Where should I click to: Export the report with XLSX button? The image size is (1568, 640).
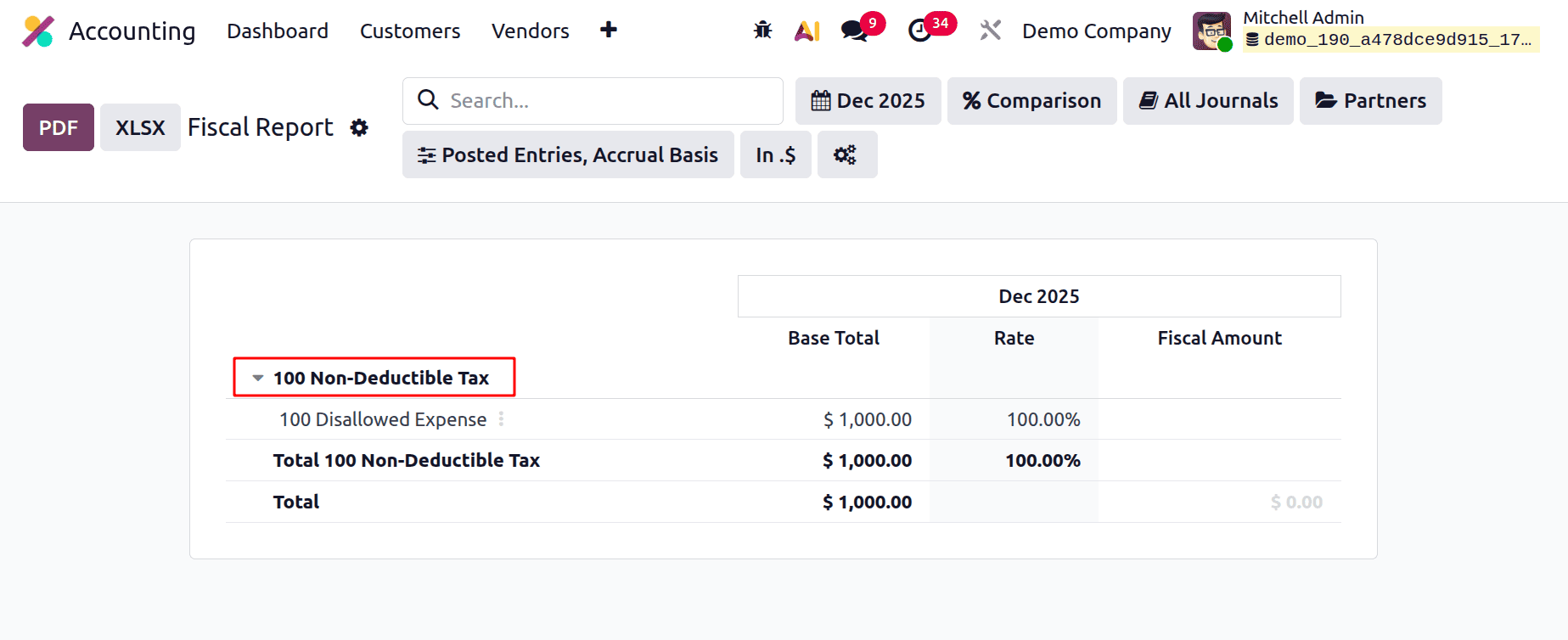(140, 127)
